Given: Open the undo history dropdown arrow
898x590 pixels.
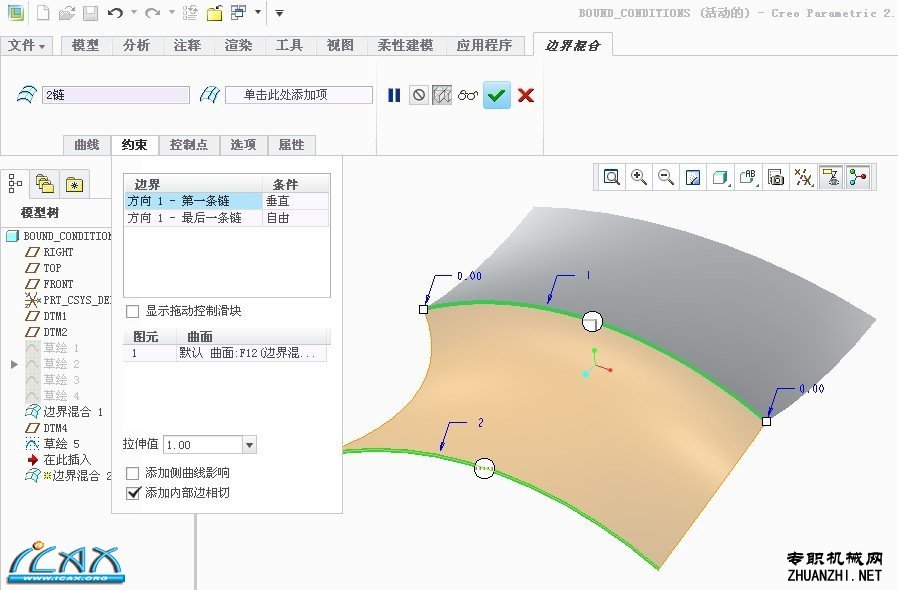Looking at the screenshot, I should (x=133, y=12).
